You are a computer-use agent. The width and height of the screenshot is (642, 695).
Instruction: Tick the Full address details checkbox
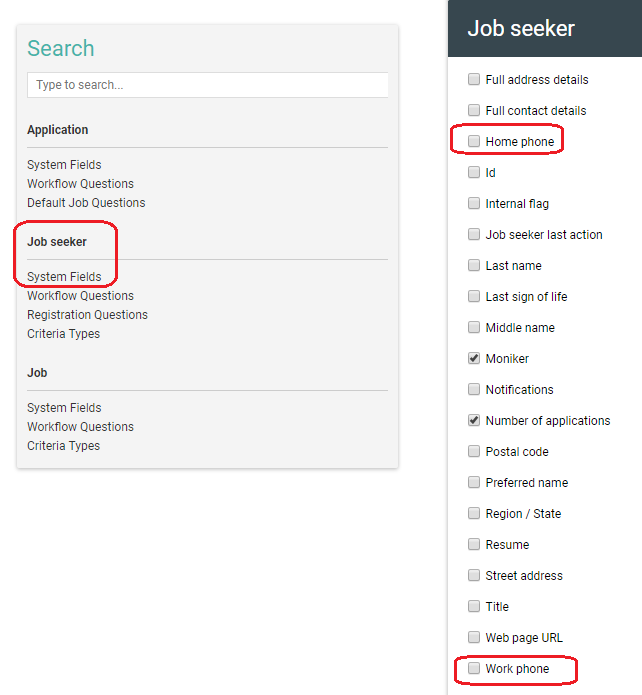(474, 79)
